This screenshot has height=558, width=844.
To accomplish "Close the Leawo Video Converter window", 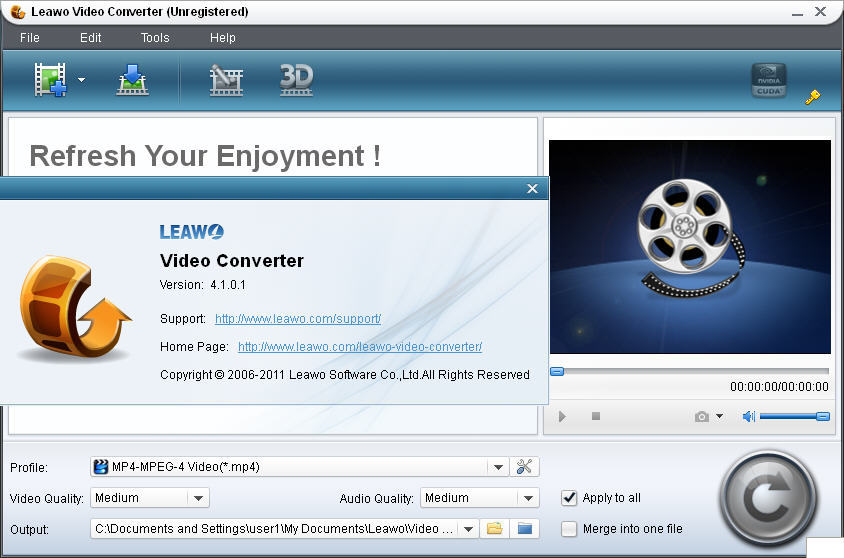I will click(820, 11).
